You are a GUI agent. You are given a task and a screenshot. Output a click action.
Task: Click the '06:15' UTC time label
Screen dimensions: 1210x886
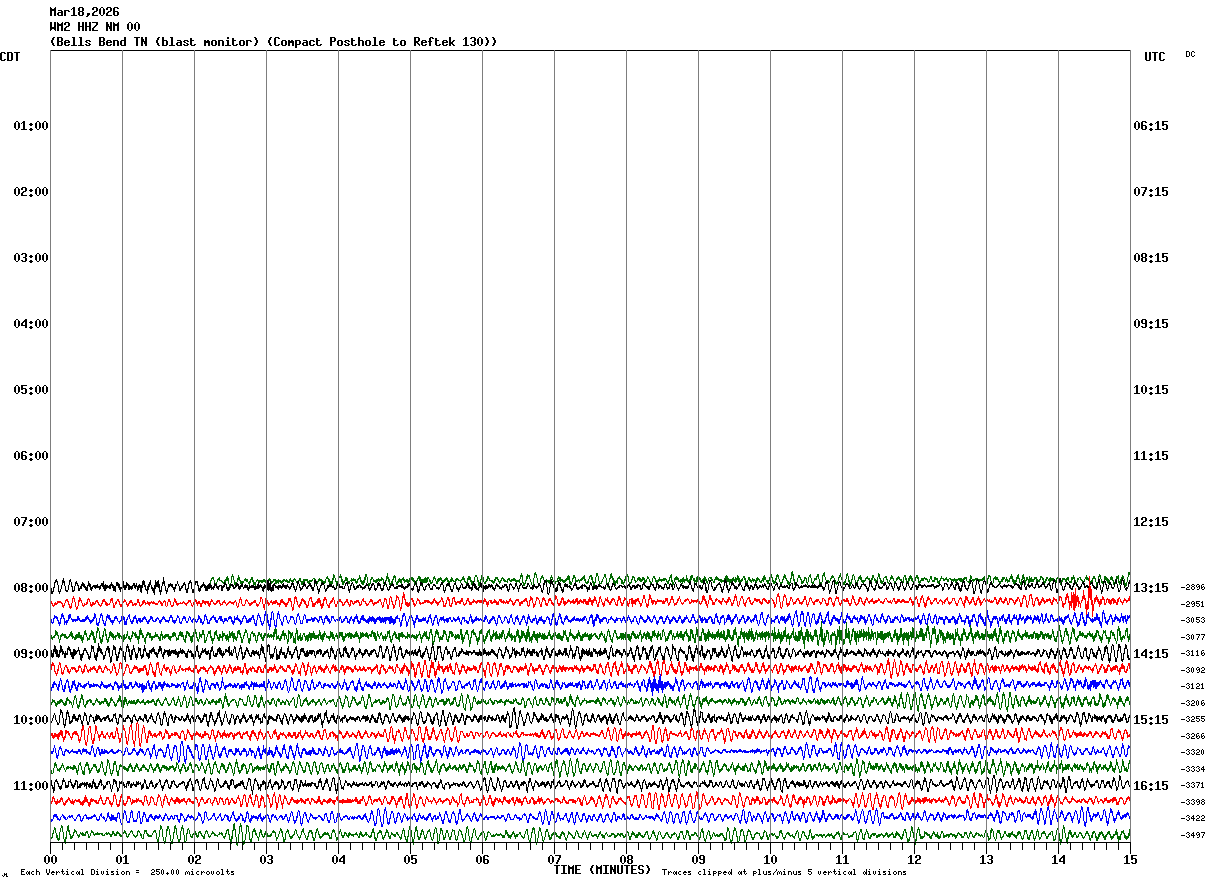(1150, 126)
